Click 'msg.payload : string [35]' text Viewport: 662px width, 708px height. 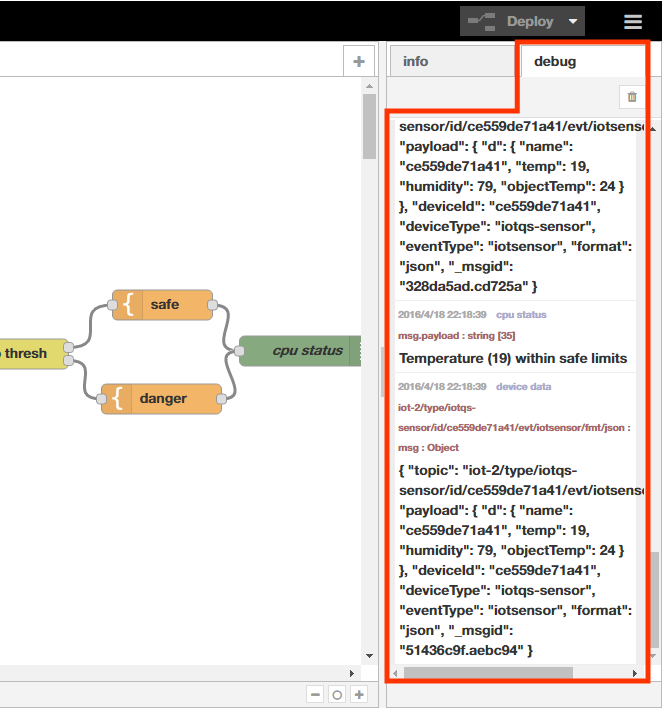(457, 335)
